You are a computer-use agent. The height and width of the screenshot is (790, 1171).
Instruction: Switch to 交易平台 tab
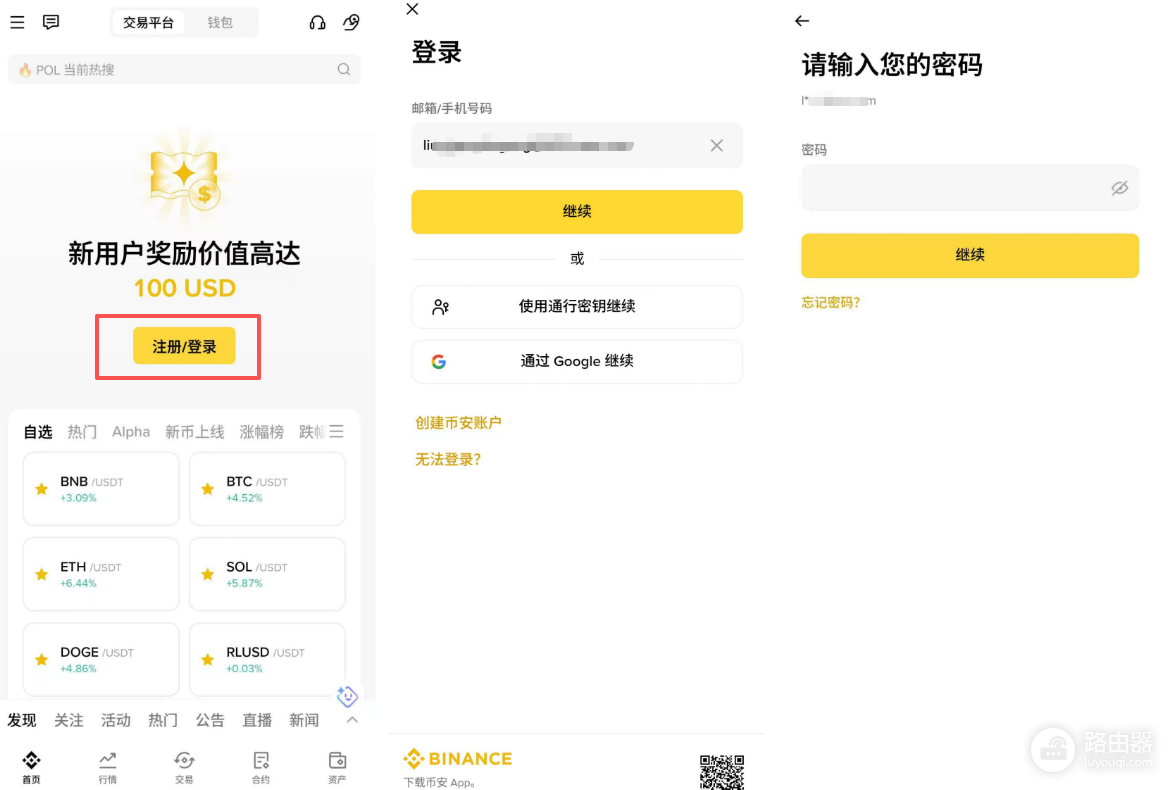[x=148, y=22]
